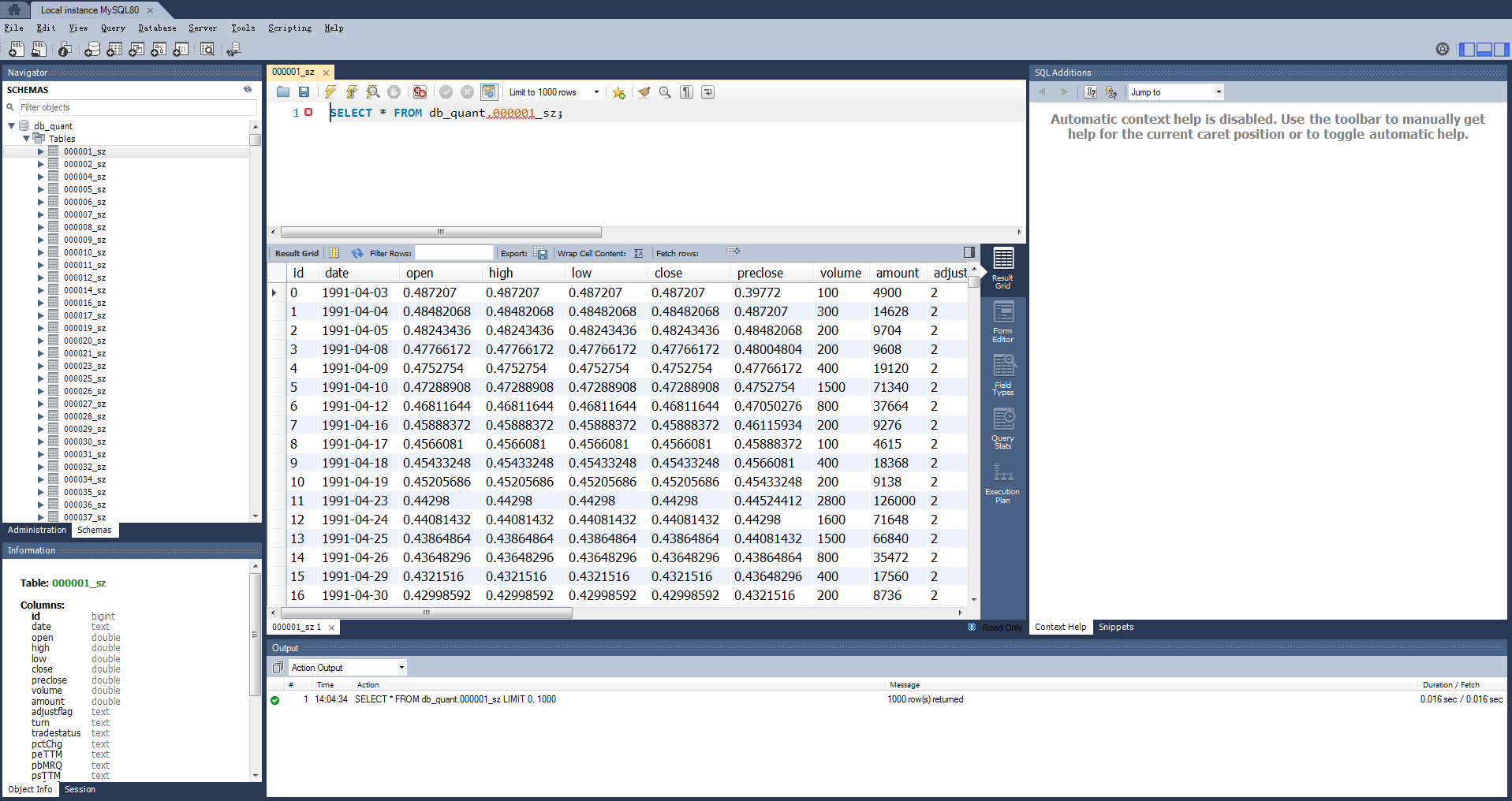Toggle the bottom output panel visibility
1512x801 pixels.
click(1484, 49)
